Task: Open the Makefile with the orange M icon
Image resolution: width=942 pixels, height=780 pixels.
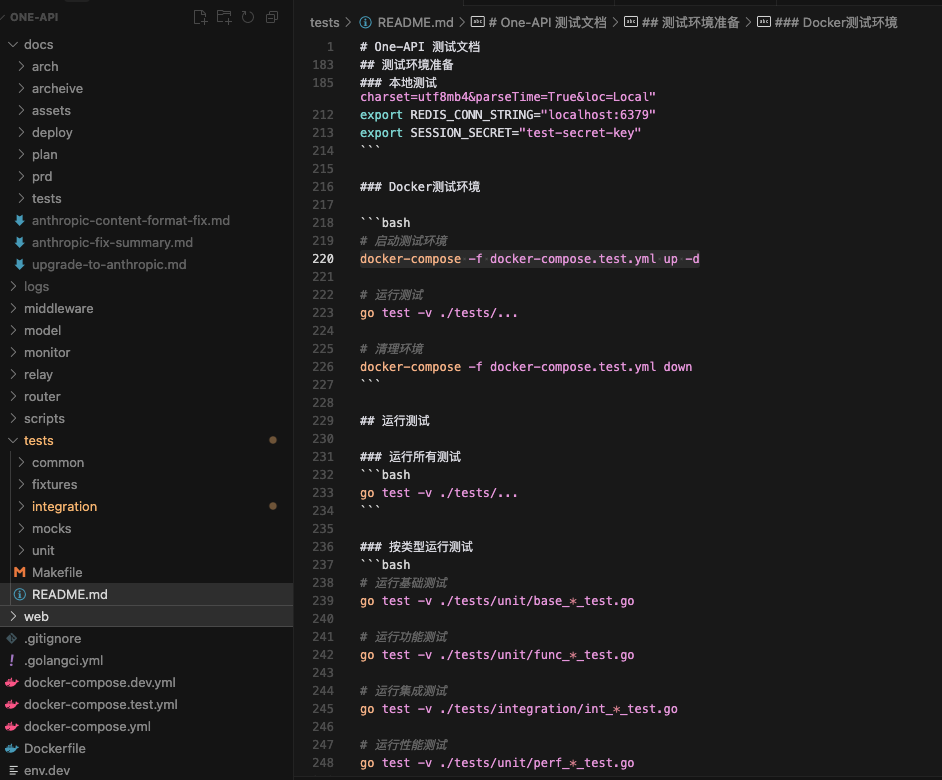Action: point(57,572)
